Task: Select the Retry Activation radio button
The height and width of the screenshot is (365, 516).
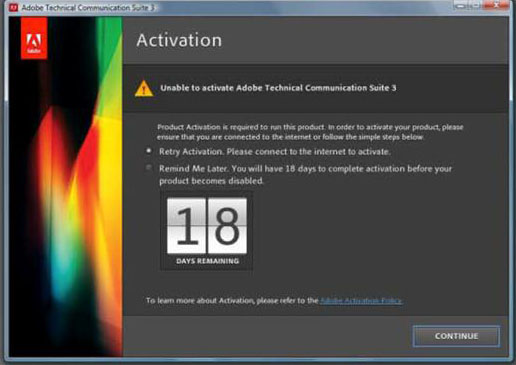Action: point(149,151)
